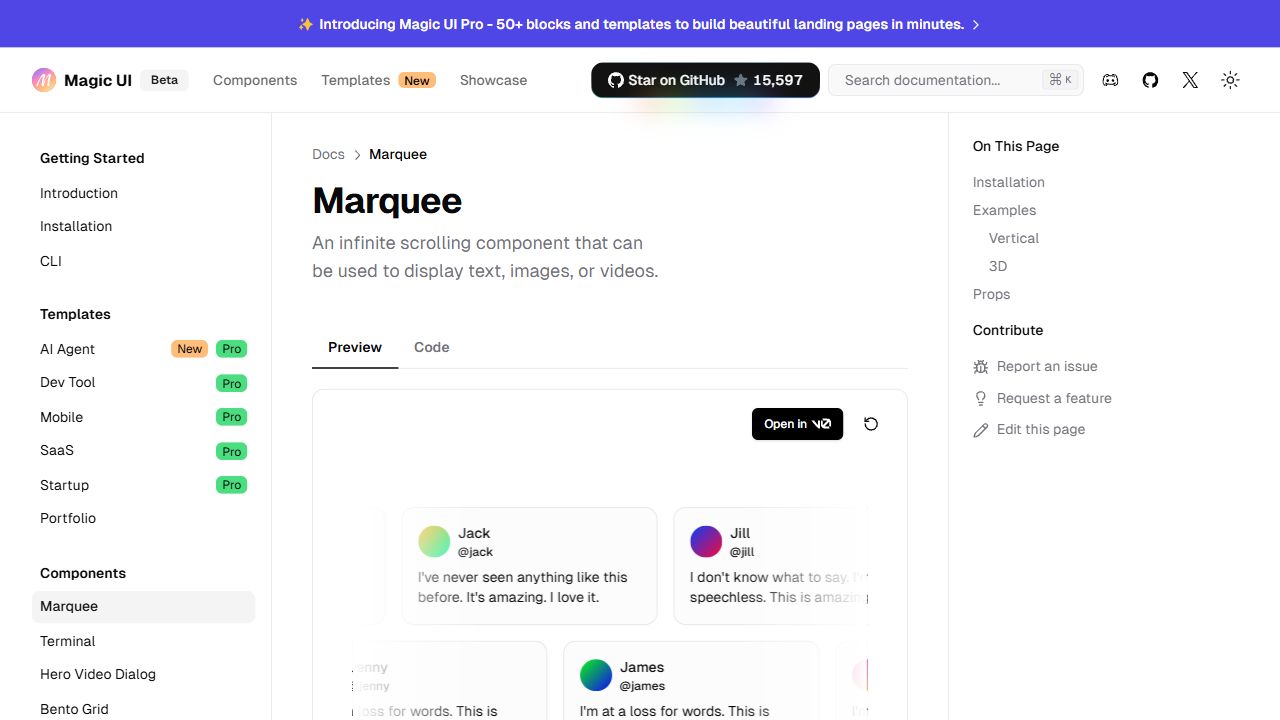1280x720 pixels.
Task: Open Introduction in sidebar
Action: pos(79,193)
